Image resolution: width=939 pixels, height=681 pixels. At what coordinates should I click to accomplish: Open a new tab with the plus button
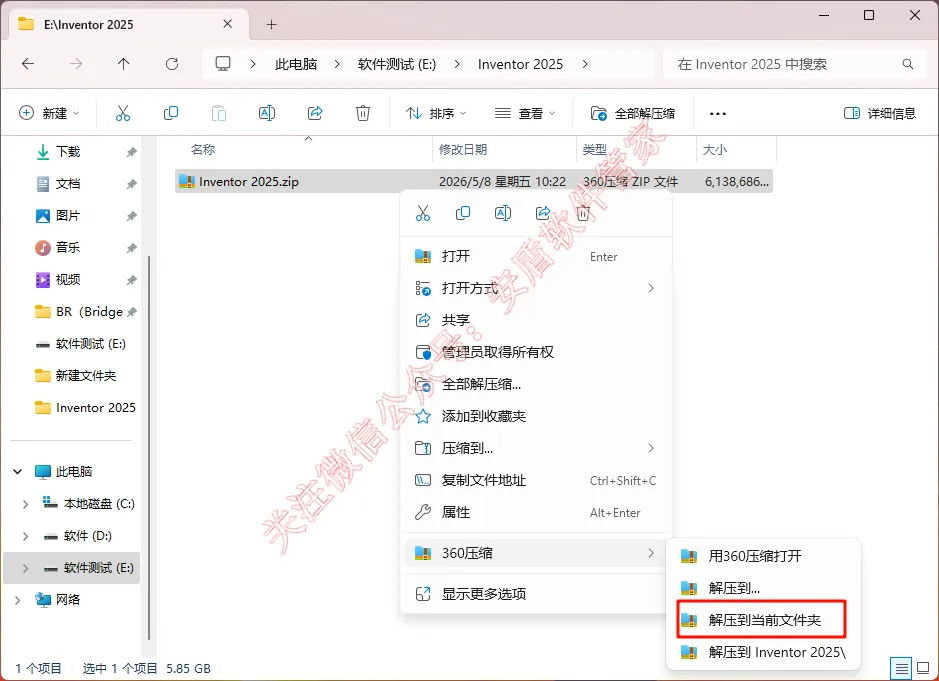coord(271,25)
